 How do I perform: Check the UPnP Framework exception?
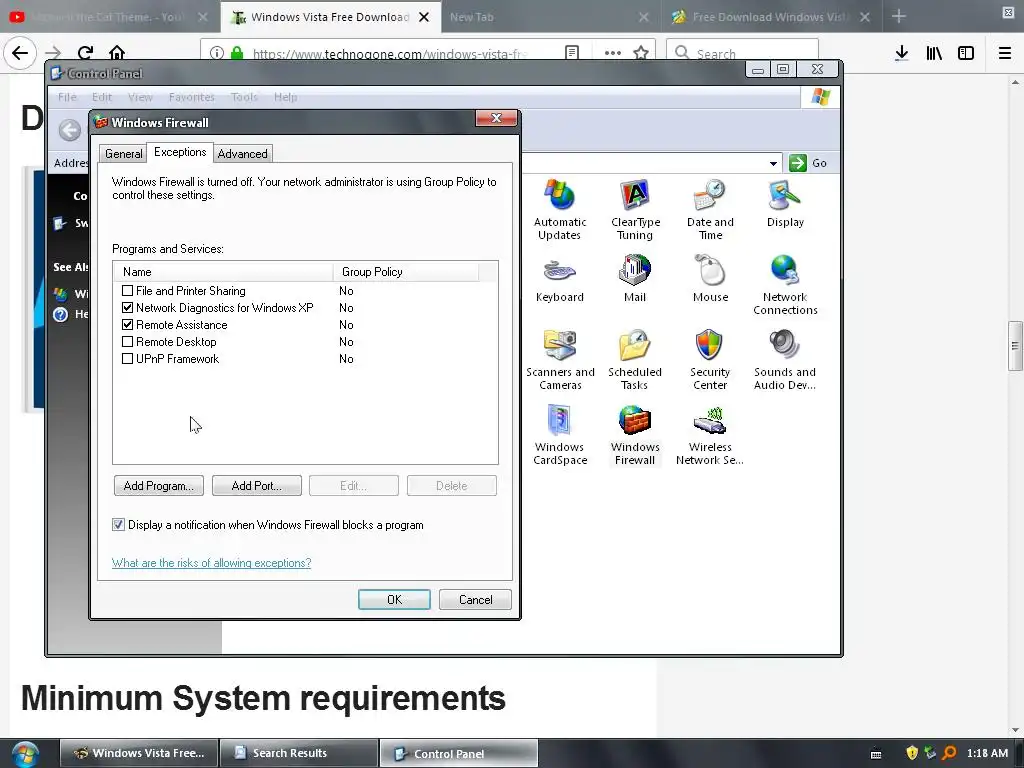pos(127,359)
